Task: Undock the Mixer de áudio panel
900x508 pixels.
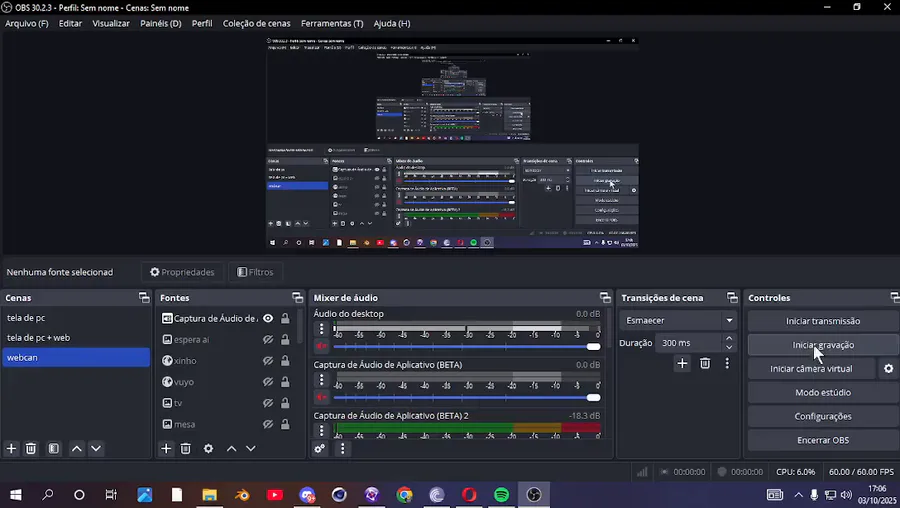Action: click(605, 297)
